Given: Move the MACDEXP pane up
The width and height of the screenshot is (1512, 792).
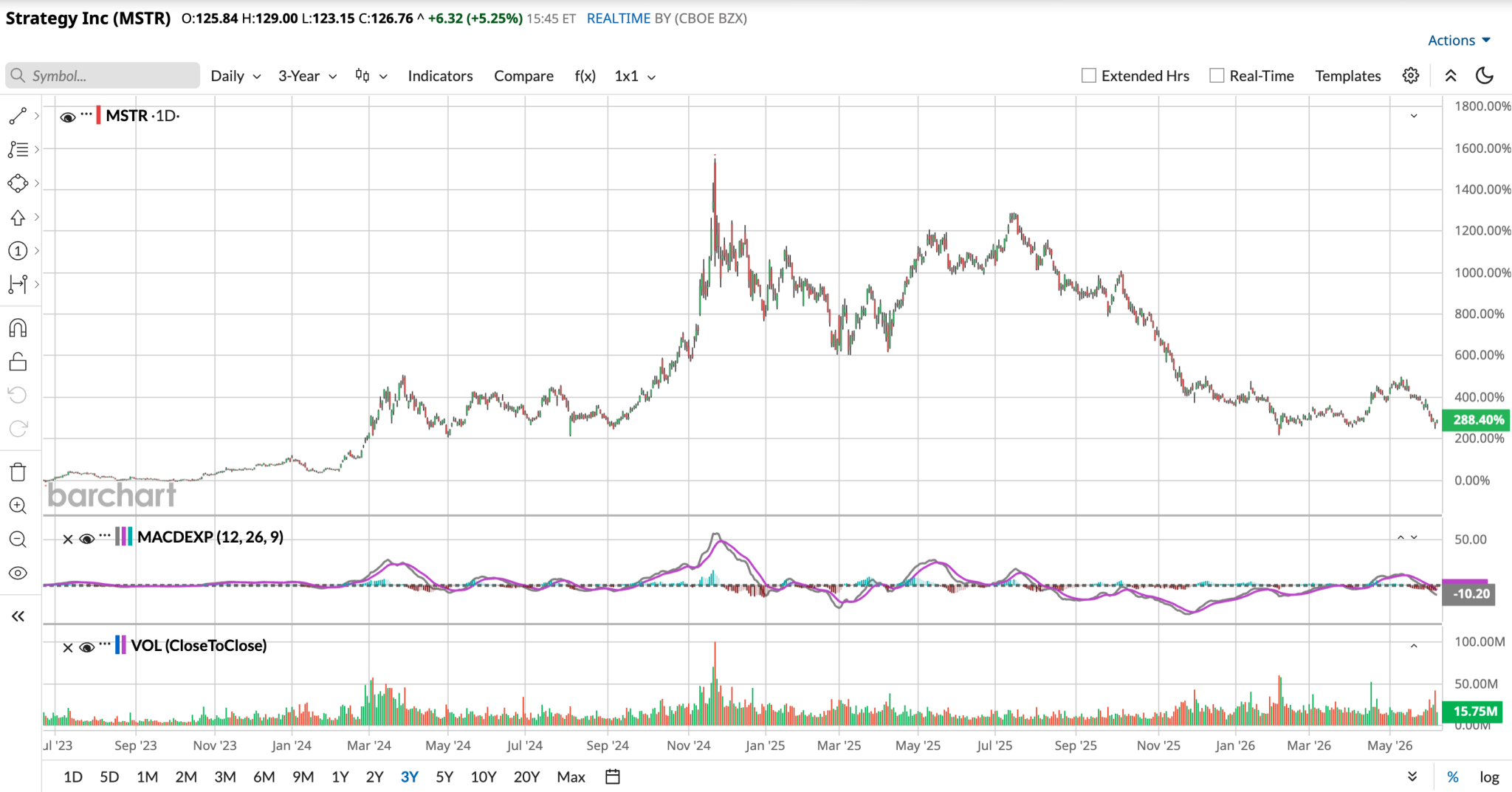Looking at the screenshot, I should tap(1401, 537).
